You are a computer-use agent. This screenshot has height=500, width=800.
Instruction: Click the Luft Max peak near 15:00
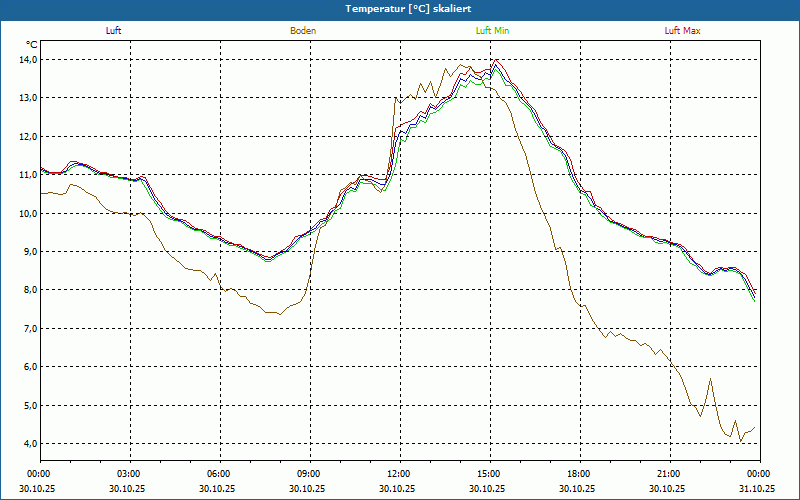[x=496, y=60]
